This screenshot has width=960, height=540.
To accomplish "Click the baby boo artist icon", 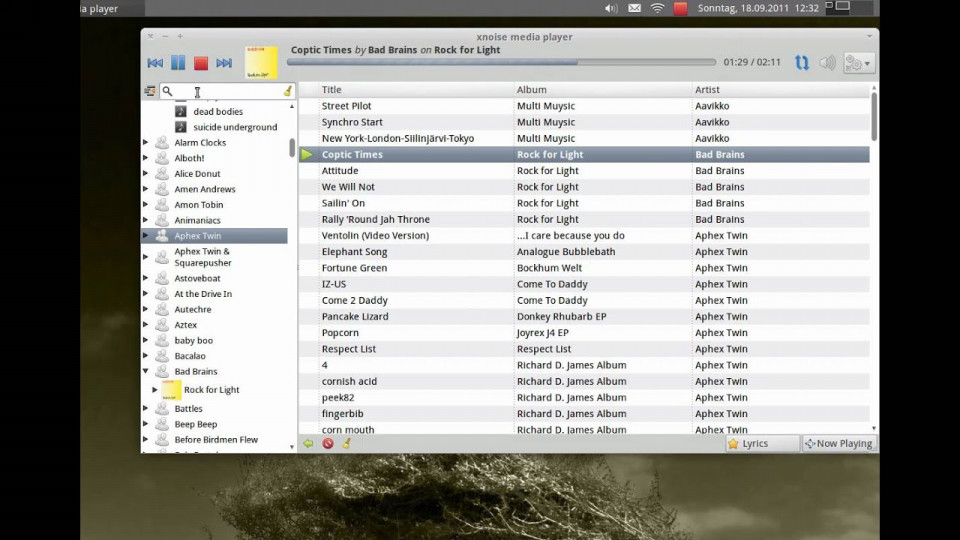I will click(162, 340).
